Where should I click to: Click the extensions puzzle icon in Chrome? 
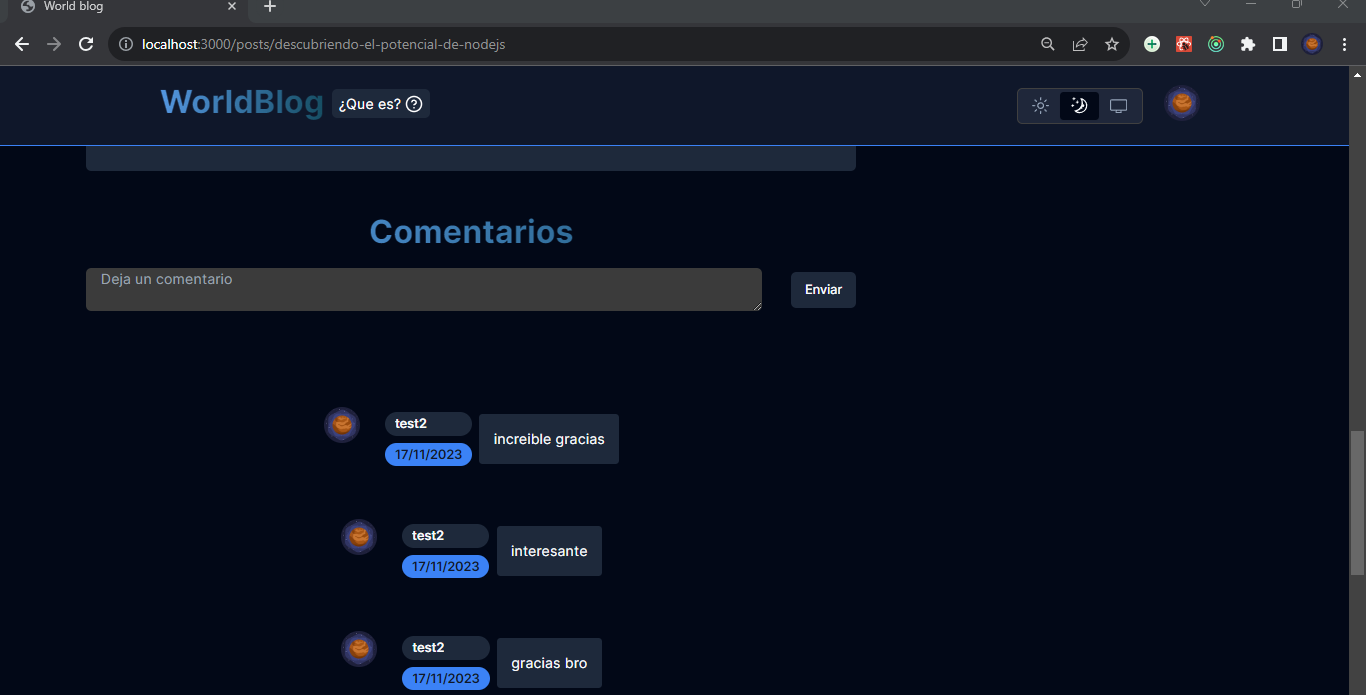1248,44
